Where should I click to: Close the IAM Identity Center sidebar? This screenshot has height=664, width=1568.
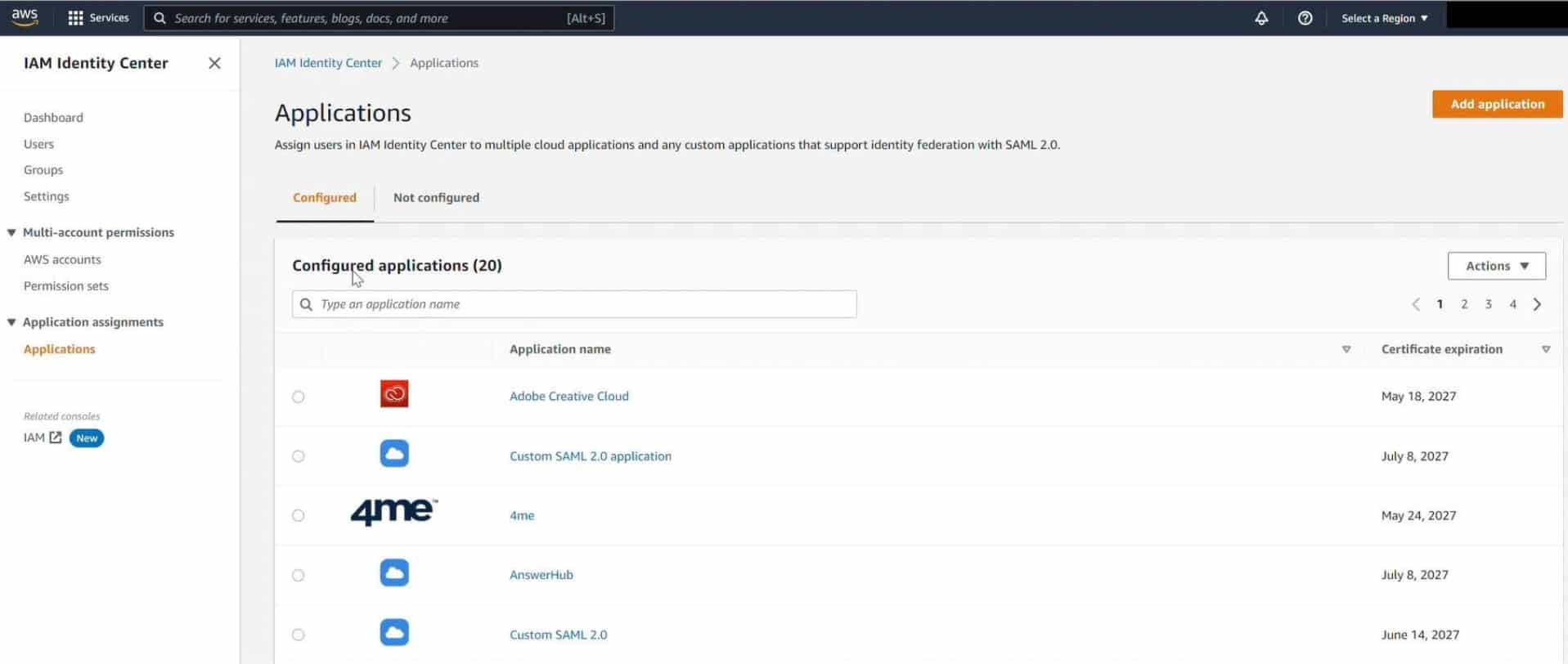click(214, 63)
